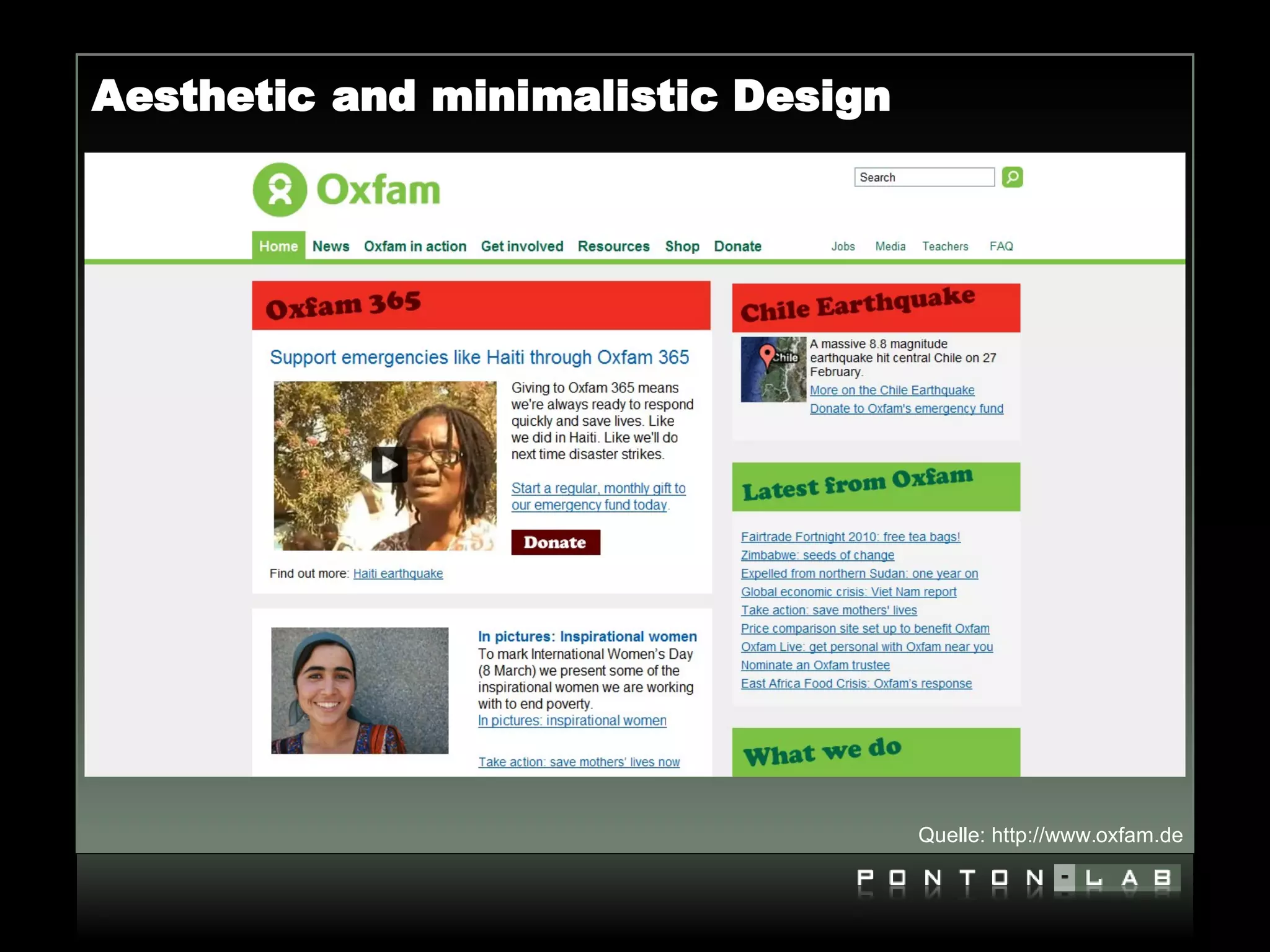Open 'Zimbabwe: seeds of change' link
Screen dimensions: 1270x952
click(x=817, y=555)
